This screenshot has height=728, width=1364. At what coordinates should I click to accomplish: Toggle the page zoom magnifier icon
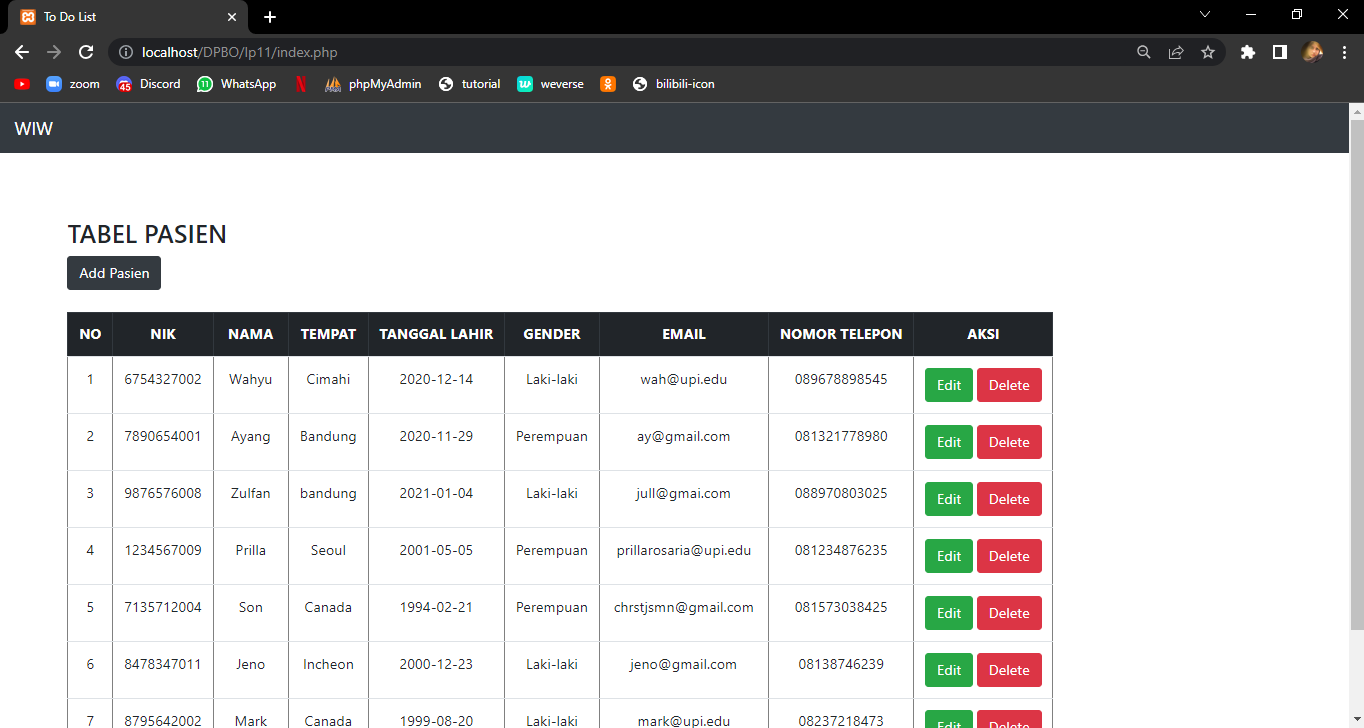pyautogui.click(x=1143, y=52)
